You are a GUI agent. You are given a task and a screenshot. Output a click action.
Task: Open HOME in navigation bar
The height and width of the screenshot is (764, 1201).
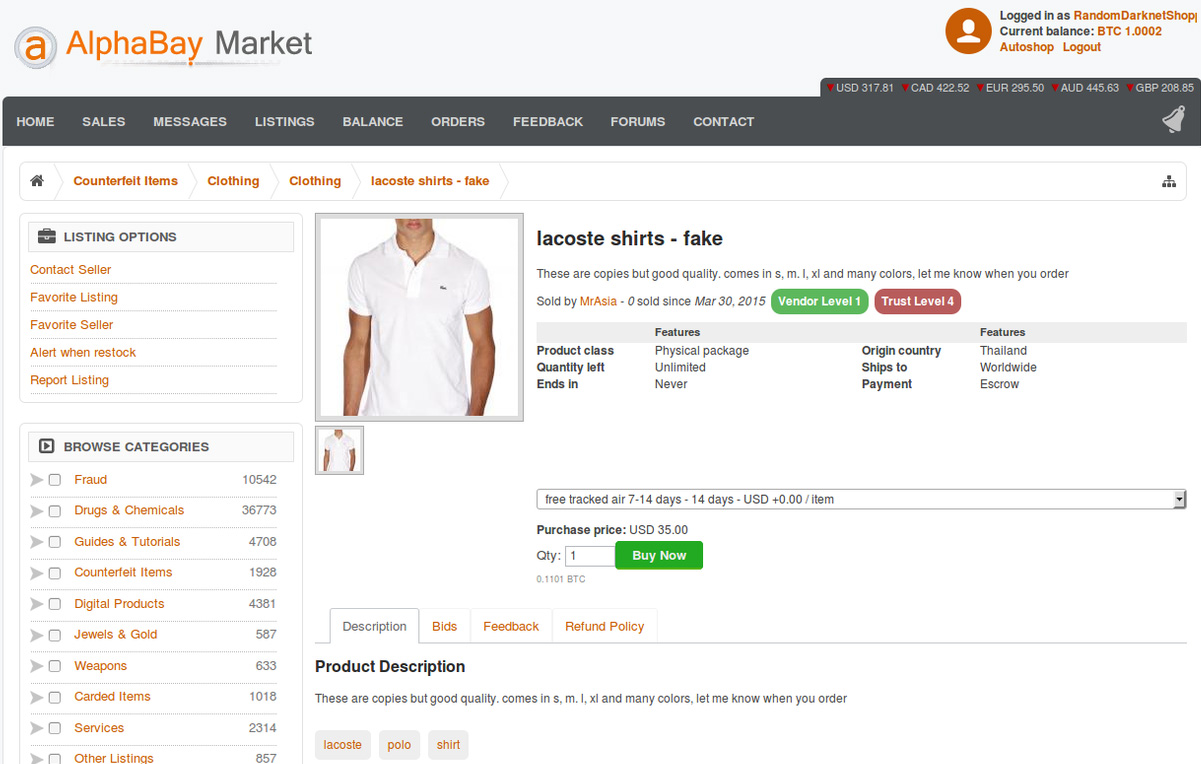(x=36, y=121)
